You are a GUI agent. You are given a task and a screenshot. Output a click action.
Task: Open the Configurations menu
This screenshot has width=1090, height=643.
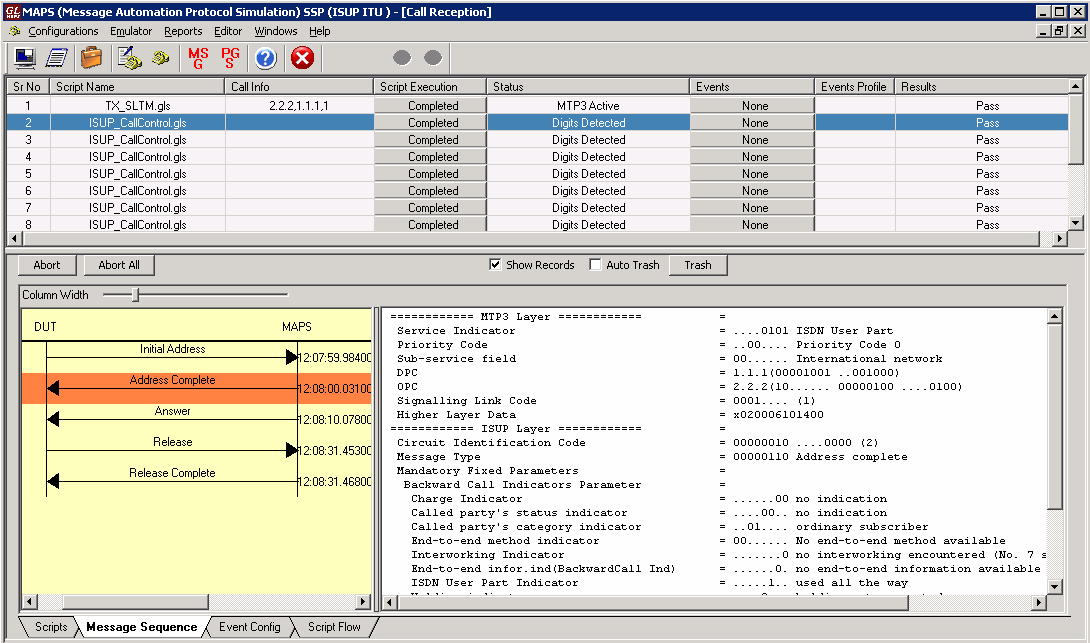click(x=63, y=31)
